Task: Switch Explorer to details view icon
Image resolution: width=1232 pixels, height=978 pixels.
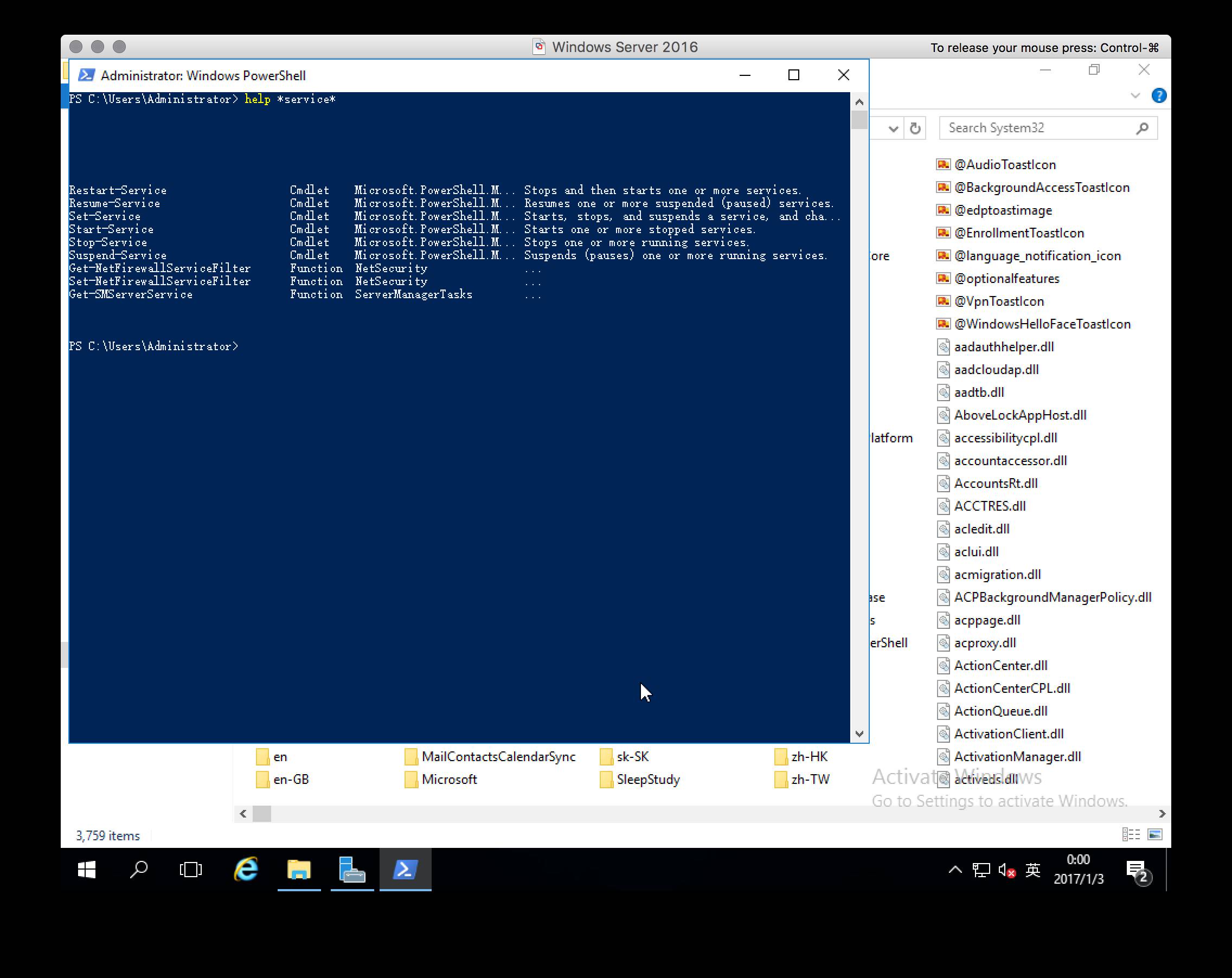Action: click(1131, 835)
